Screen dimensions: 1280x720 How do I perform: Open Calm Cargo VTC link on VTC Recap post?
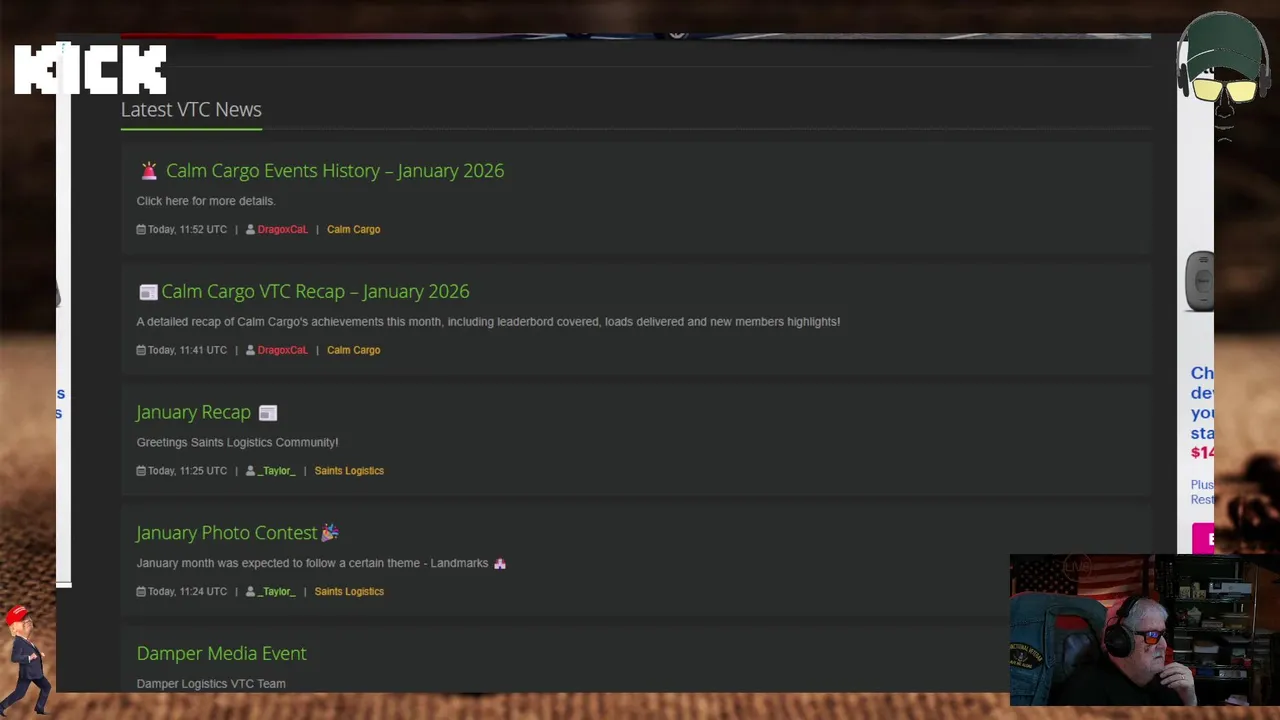[353, 350]
